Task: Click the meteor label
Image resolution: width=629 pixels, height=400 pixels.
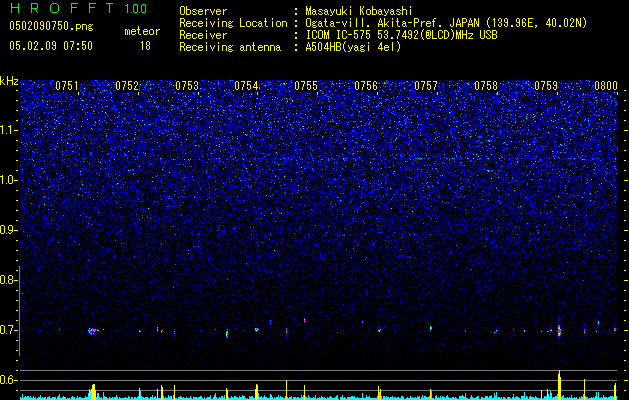Action: click(142, 31)
